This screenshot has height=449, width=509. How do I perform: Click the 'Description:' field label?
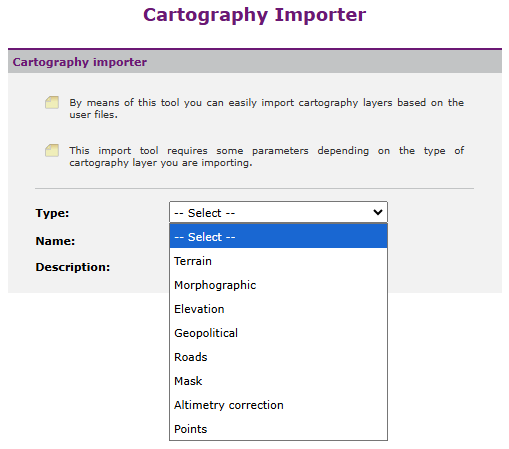[x=73, y=267]
